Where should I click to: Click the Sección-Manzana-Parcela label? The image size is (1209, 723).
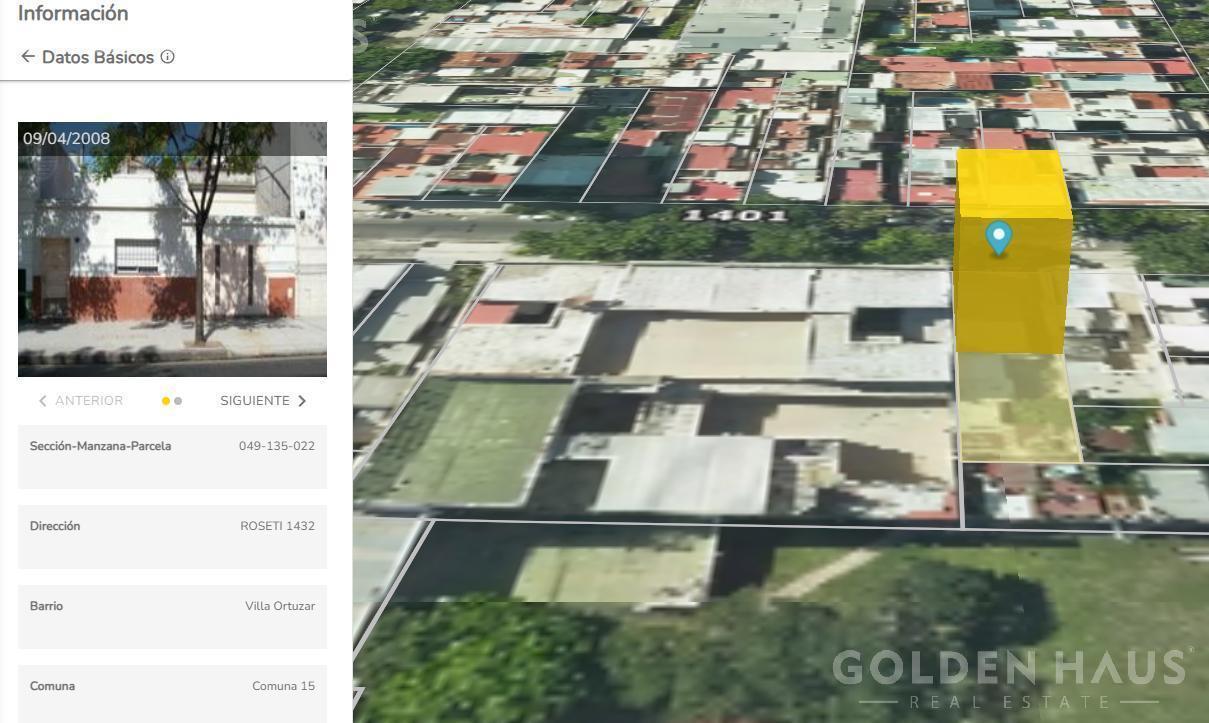pyautogui.click(x=100, y=446)
